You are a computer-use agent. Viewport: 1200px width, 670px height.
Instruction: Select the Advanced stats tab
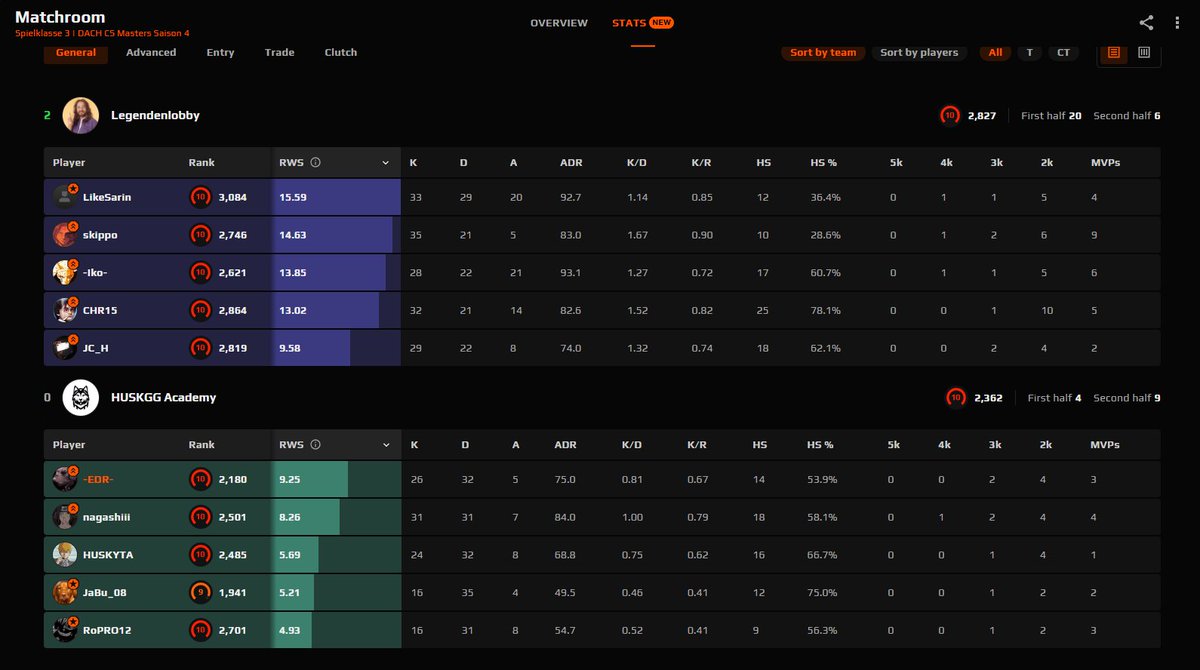(151, 52)
